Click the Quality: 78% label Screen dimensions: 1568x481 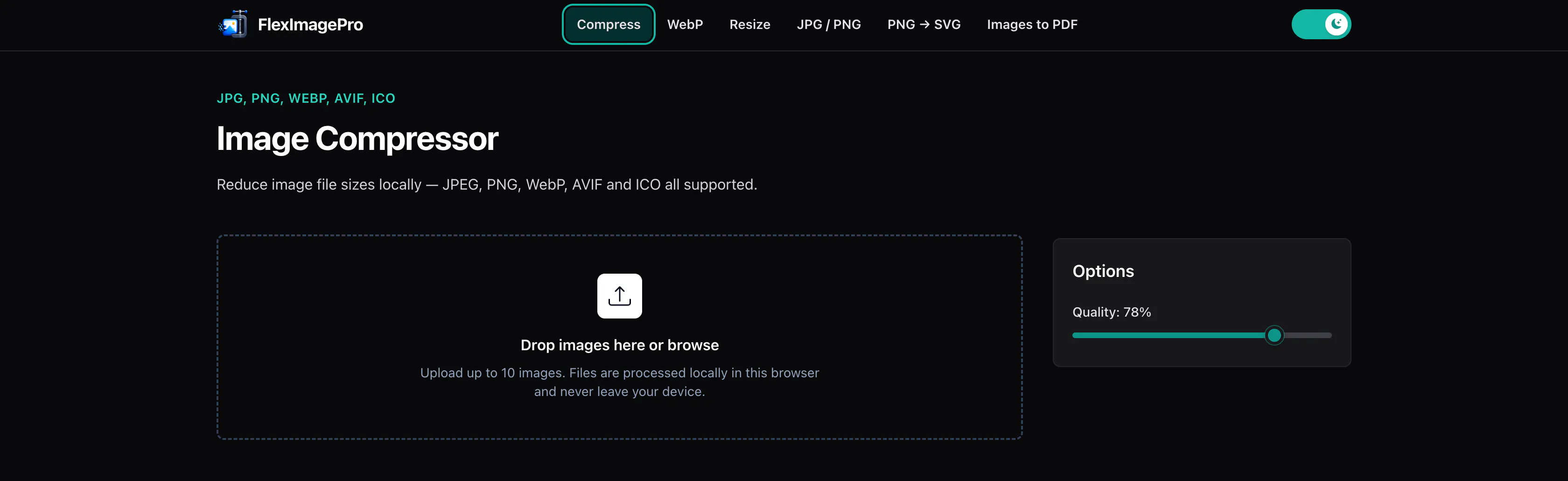click(1112, 312)
